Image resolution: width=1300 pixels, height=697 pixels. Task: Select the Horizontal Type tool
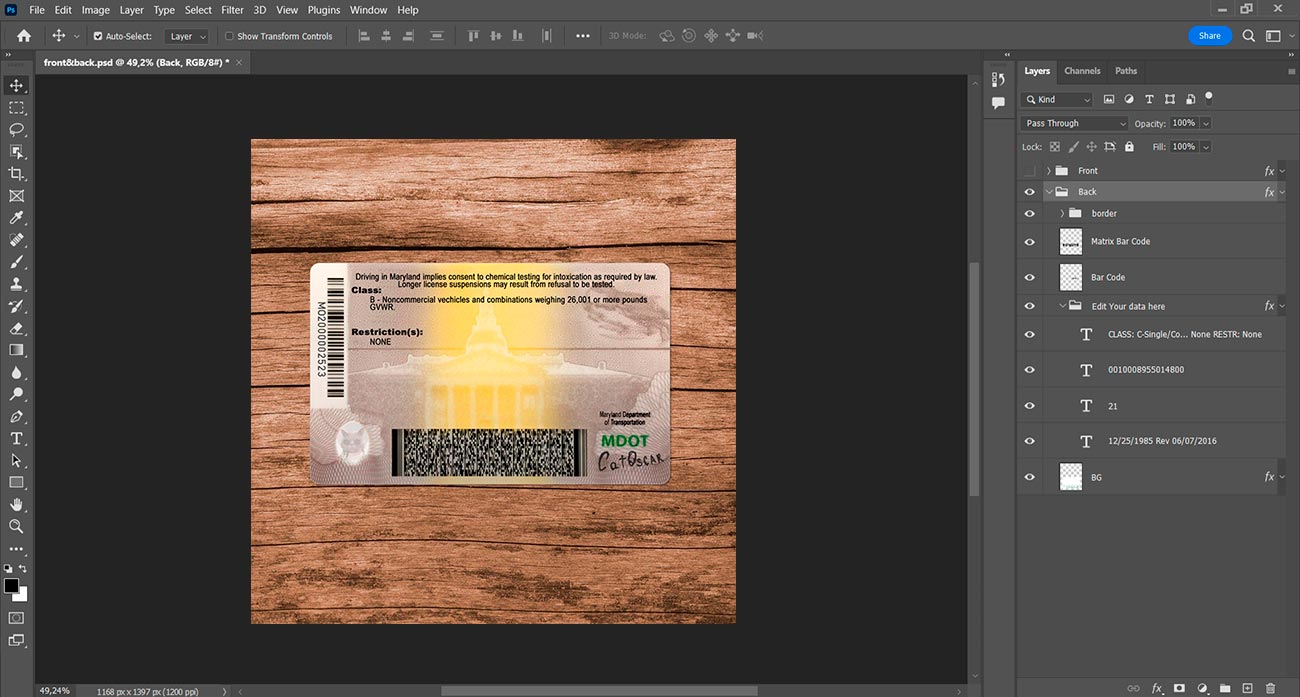pyautogui.click(x=16, y=438)
